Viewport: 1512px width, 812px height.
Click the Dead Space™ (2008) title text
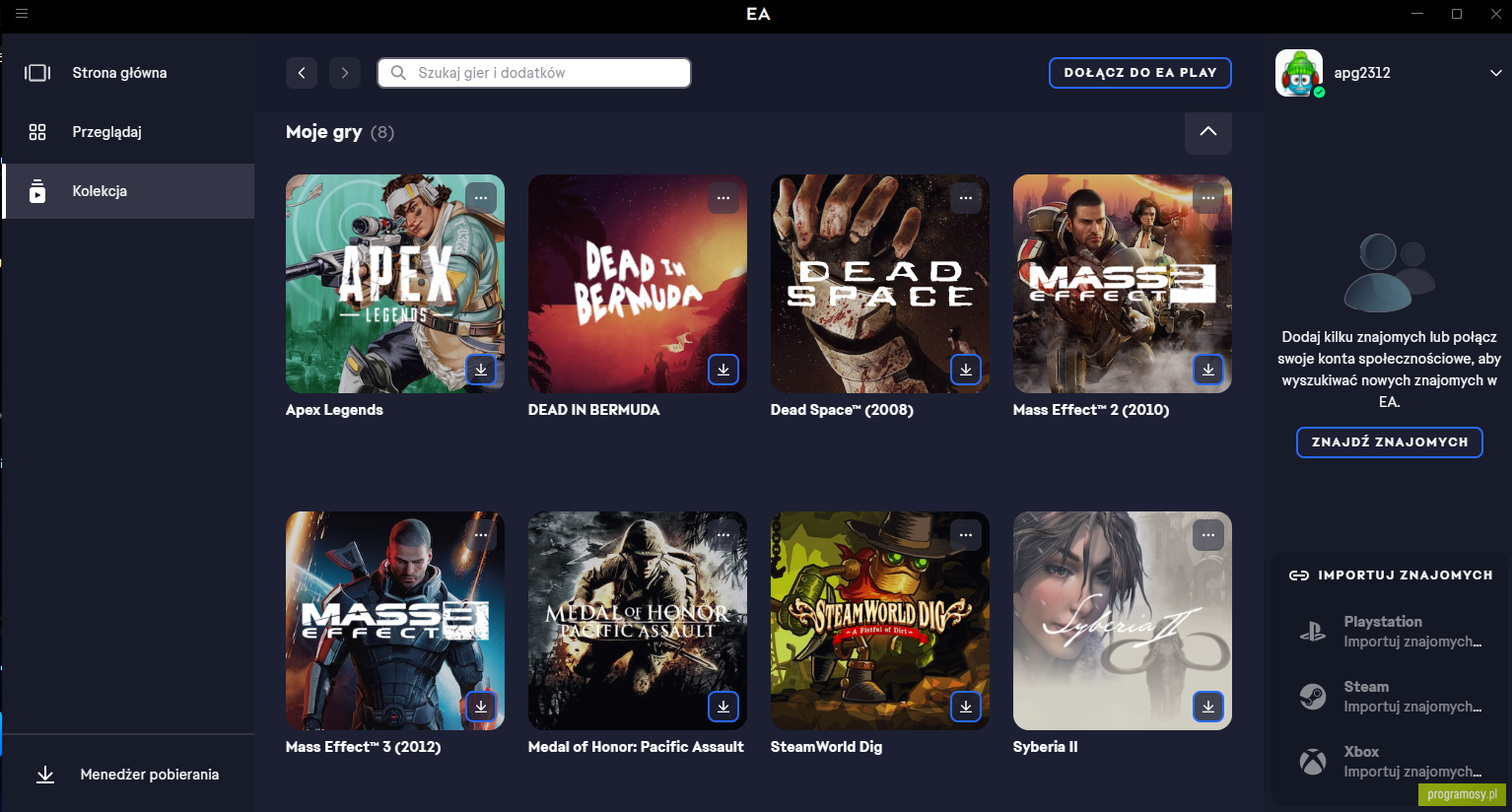[x=842, y=410]
